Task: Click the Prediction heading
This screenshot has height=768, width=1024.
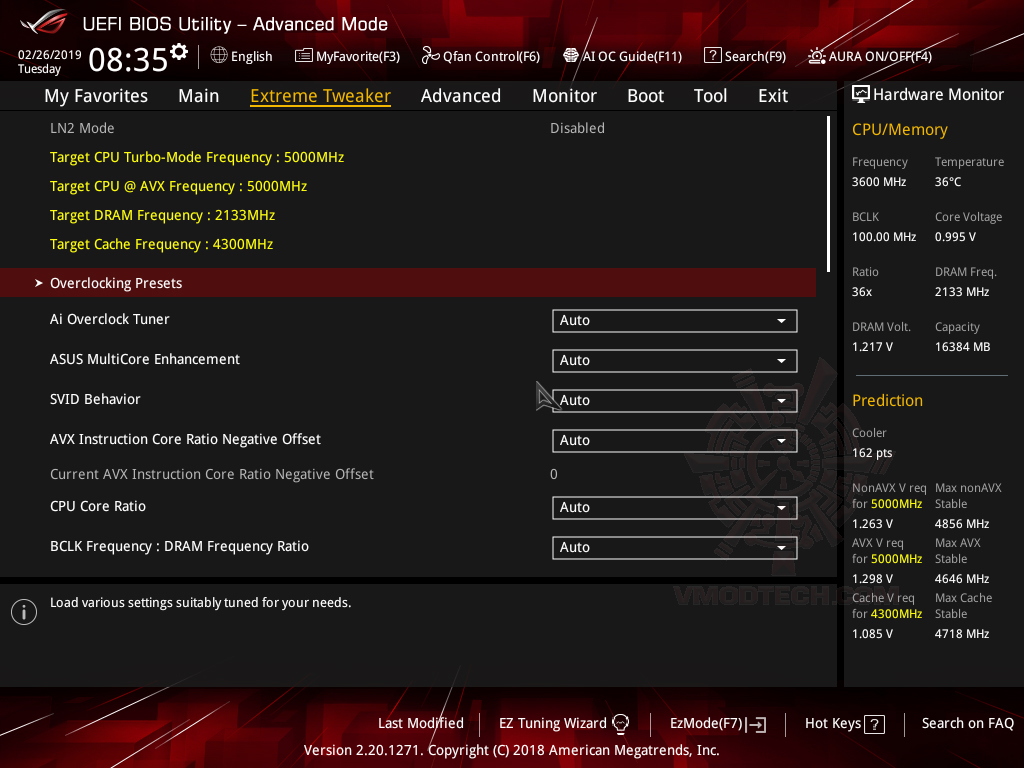Action: [888, 400]
